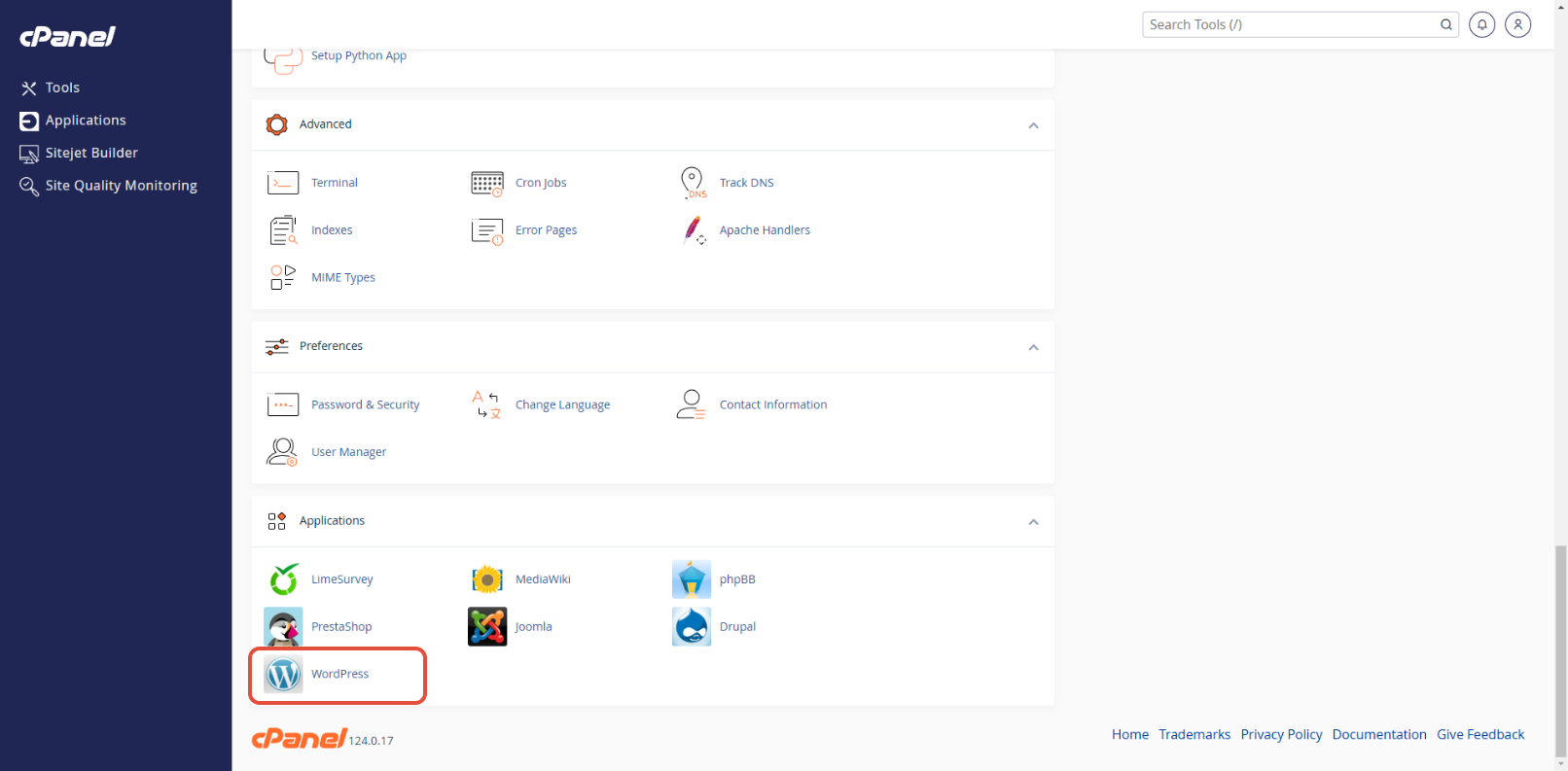Open the Privacy Policy footer link
Image resolution: width=1568 pixels, height=771 pixels.
1281,734
